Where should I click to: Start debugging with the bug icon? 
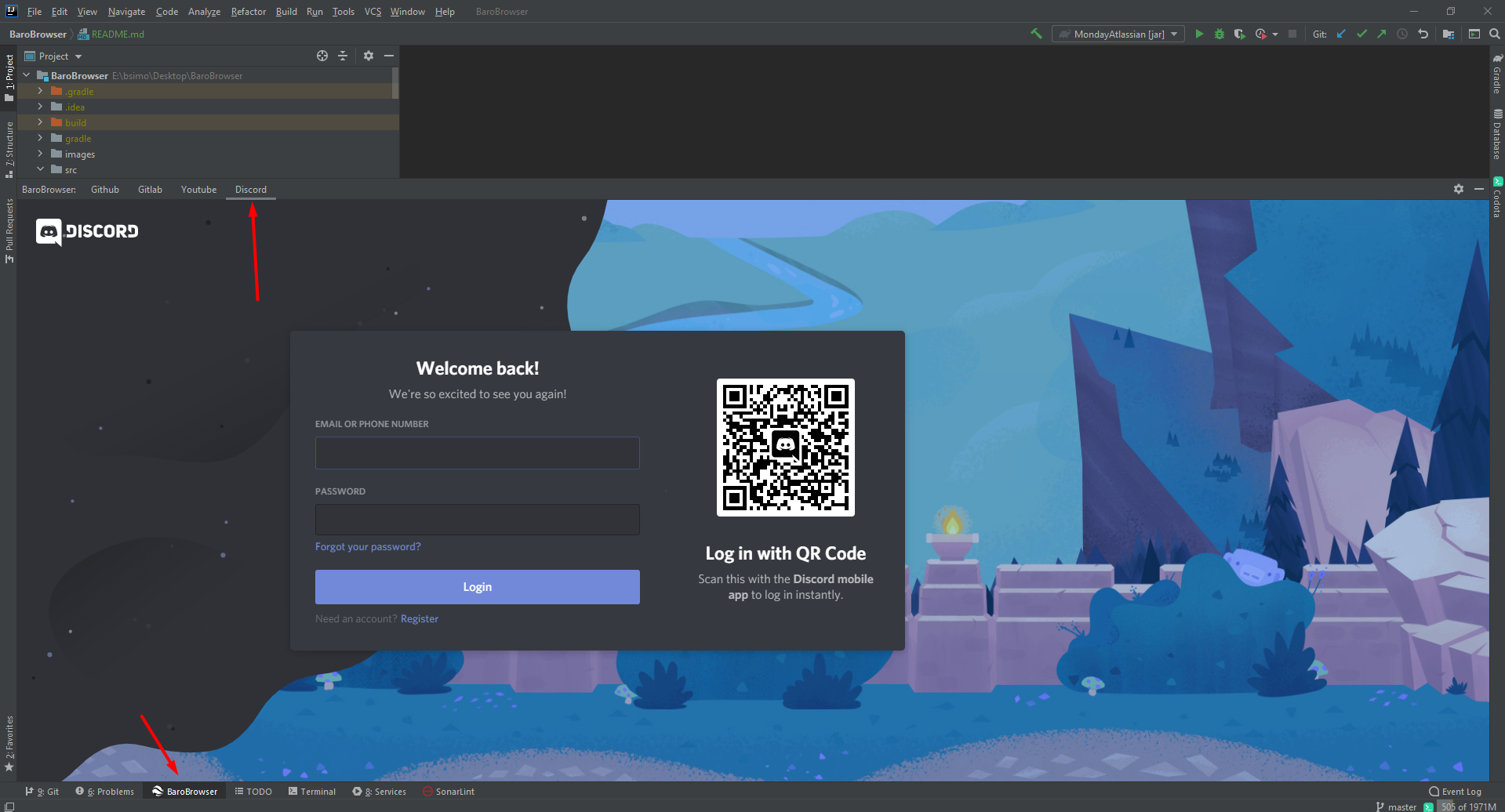(x=1219, y=34)
